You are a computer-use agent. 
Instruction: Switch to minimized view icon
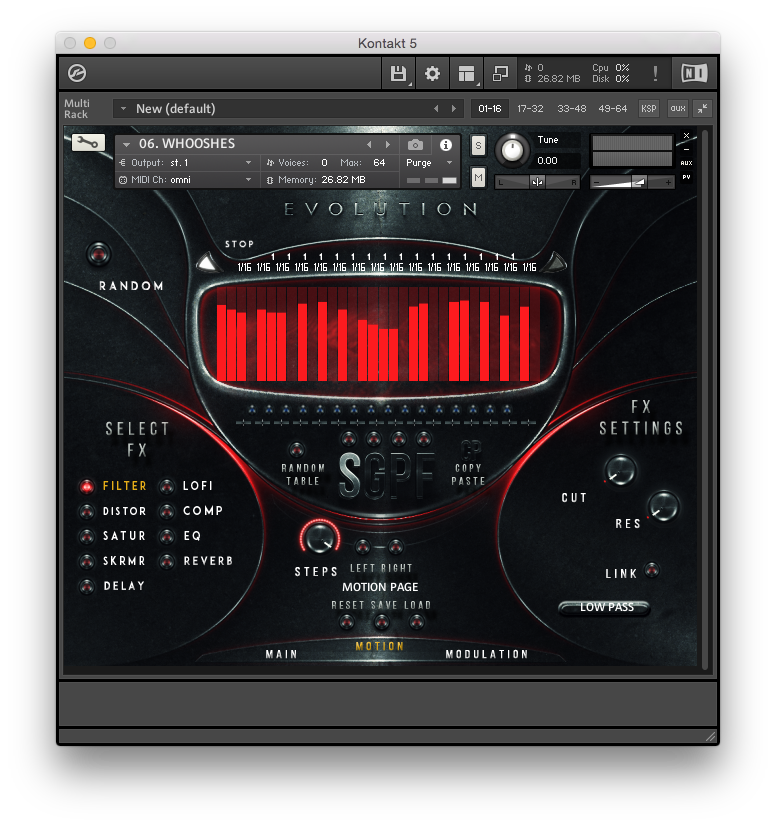pos(499,73)
